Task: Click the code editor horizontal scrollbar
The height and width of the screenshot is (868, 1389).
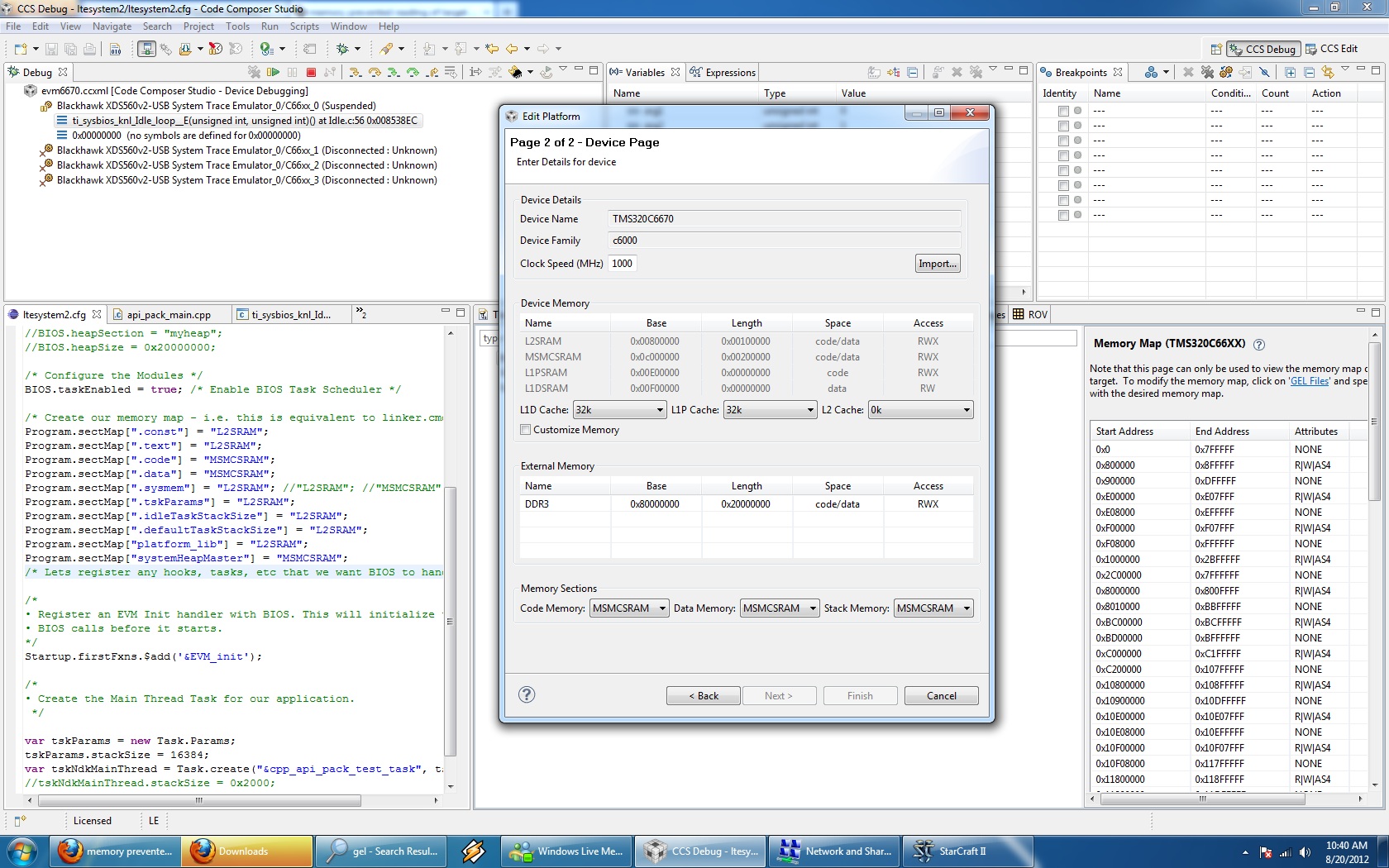Action: [198, 800]
